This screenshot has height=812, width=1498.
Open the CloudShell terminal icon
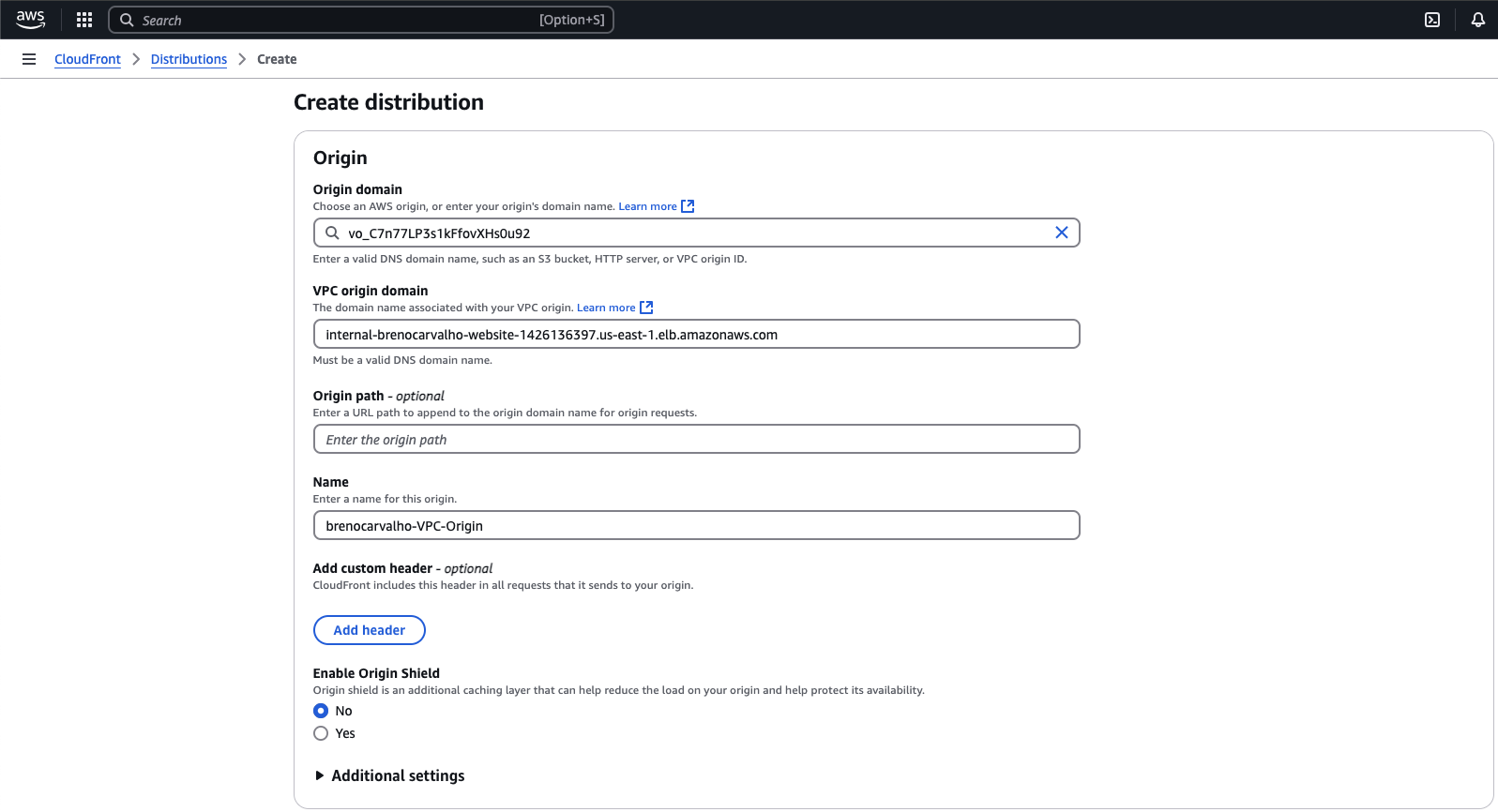pyautogui.click(x=1432, y=20)
